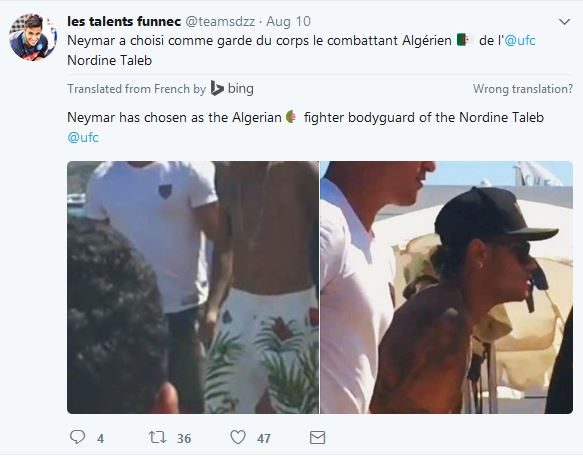Click the retweet count 36
The image size is (583, 458).
184,439
